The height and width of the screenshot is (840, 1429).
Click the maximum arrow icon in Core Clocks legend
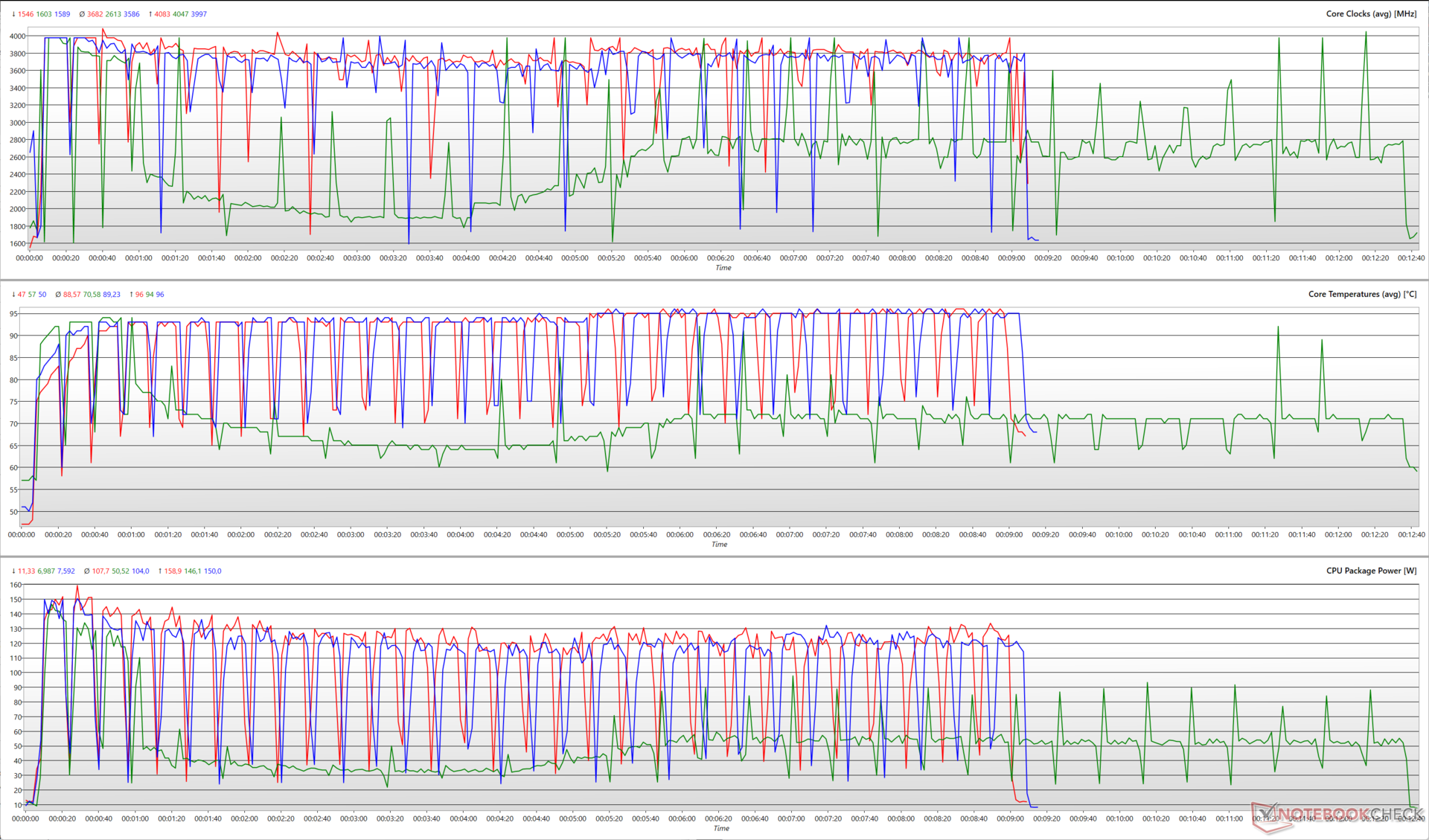[x=150, y=14]
